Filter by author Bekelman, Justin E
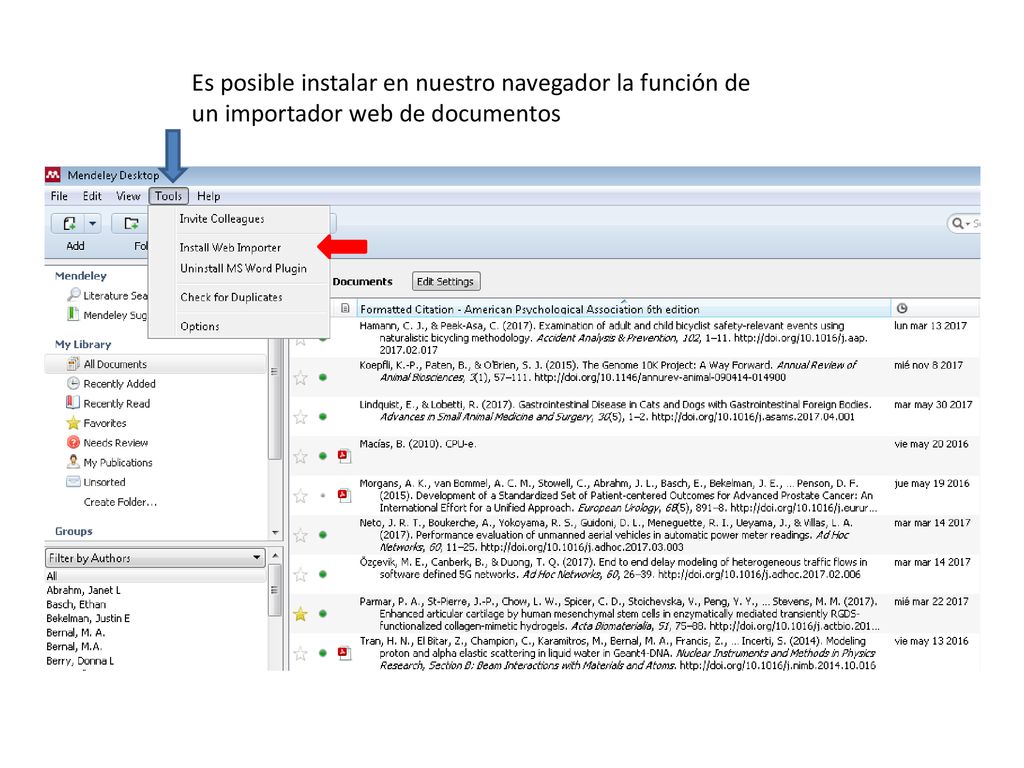This screenshot has width=1024, height=768. 88,618
